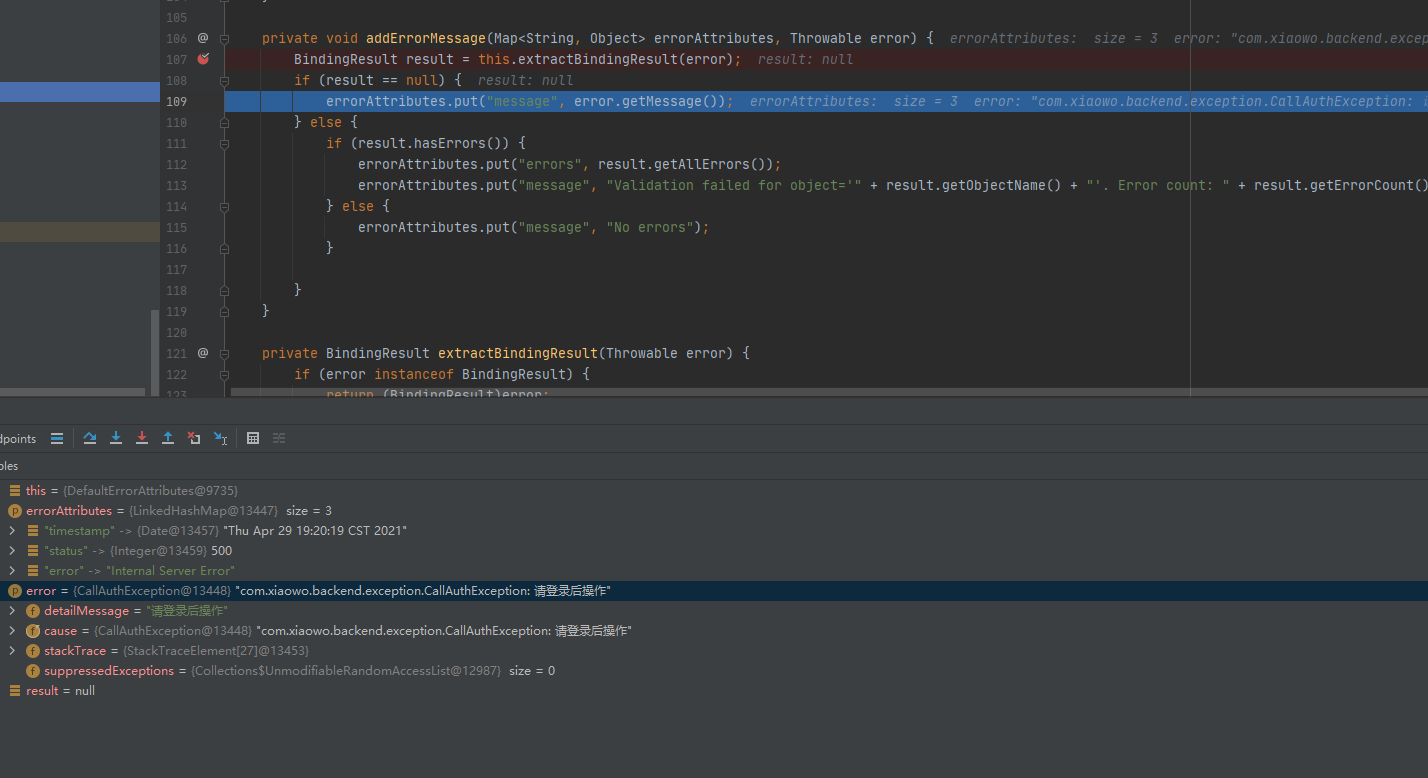
Task: Click the Step Out debugger icon
Action: coord(168,438)
